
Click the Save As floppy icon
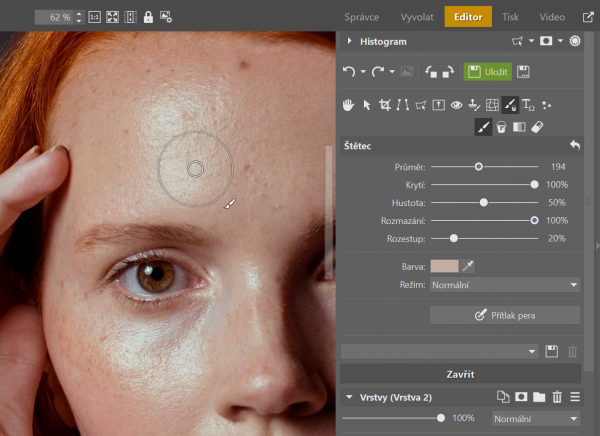point(523,72)
